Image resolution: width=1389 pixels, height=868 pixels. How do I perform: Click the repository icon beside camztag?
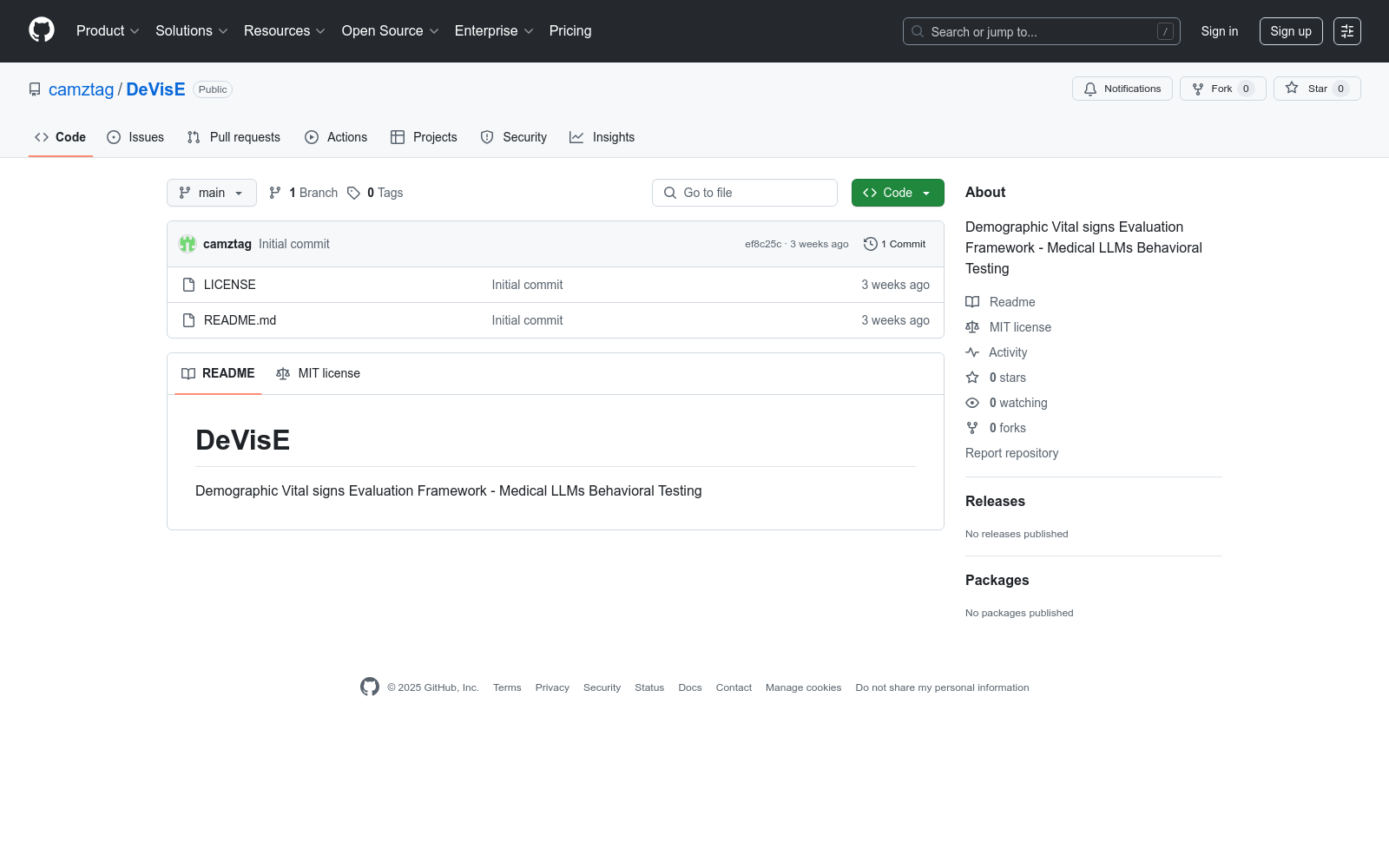click(x=35, y=89)
